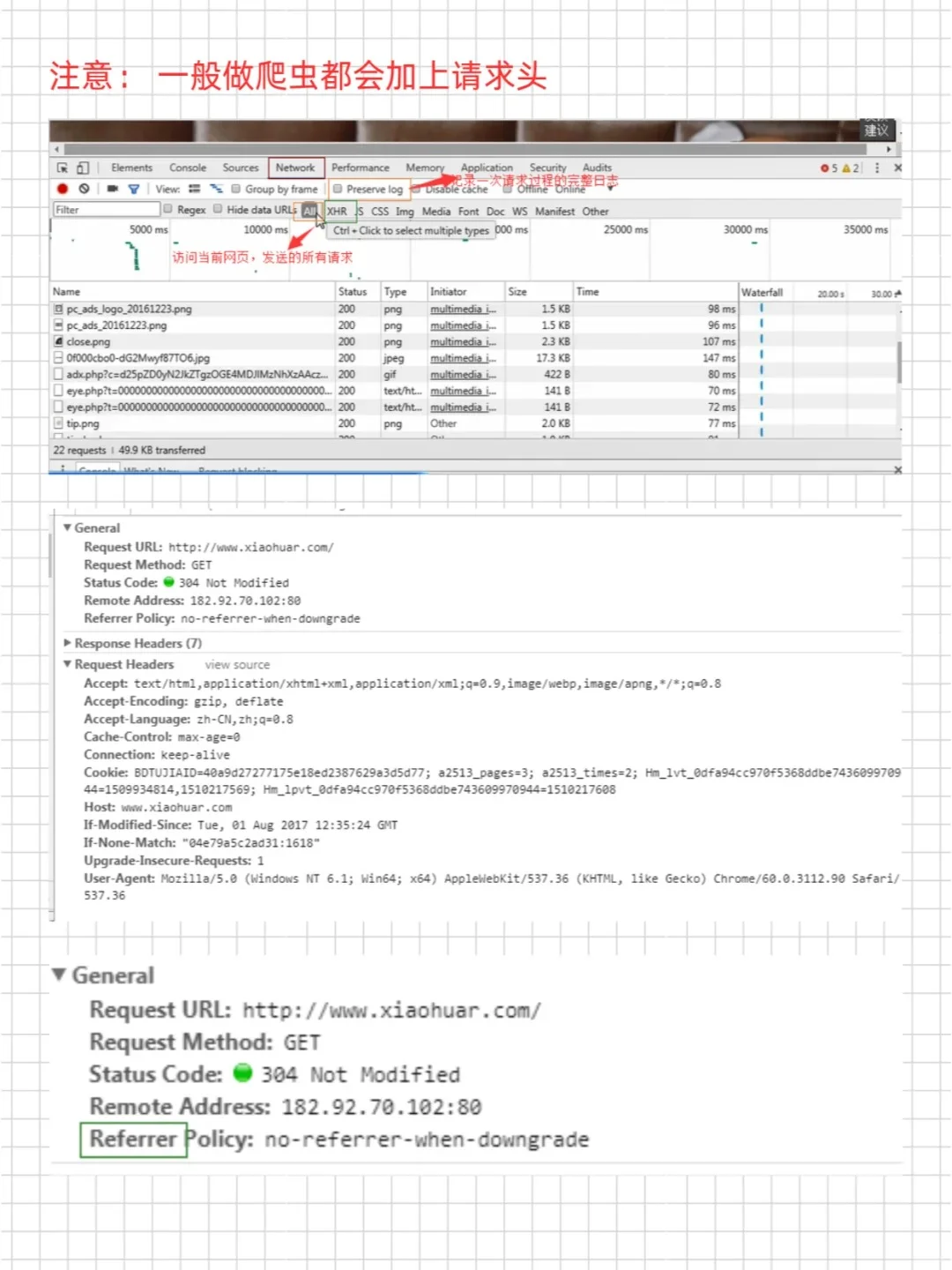Sort requests by the Name column header

192,291
